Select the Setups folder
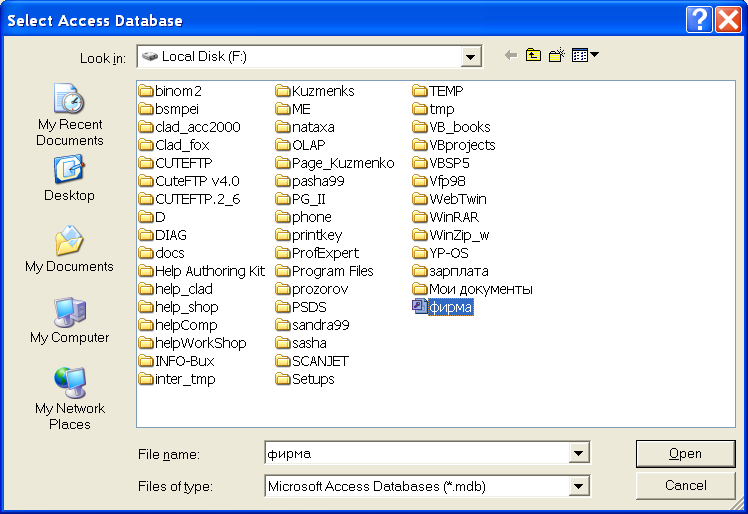The height and width of the screenshot is (514, 748). pos(305,379)
